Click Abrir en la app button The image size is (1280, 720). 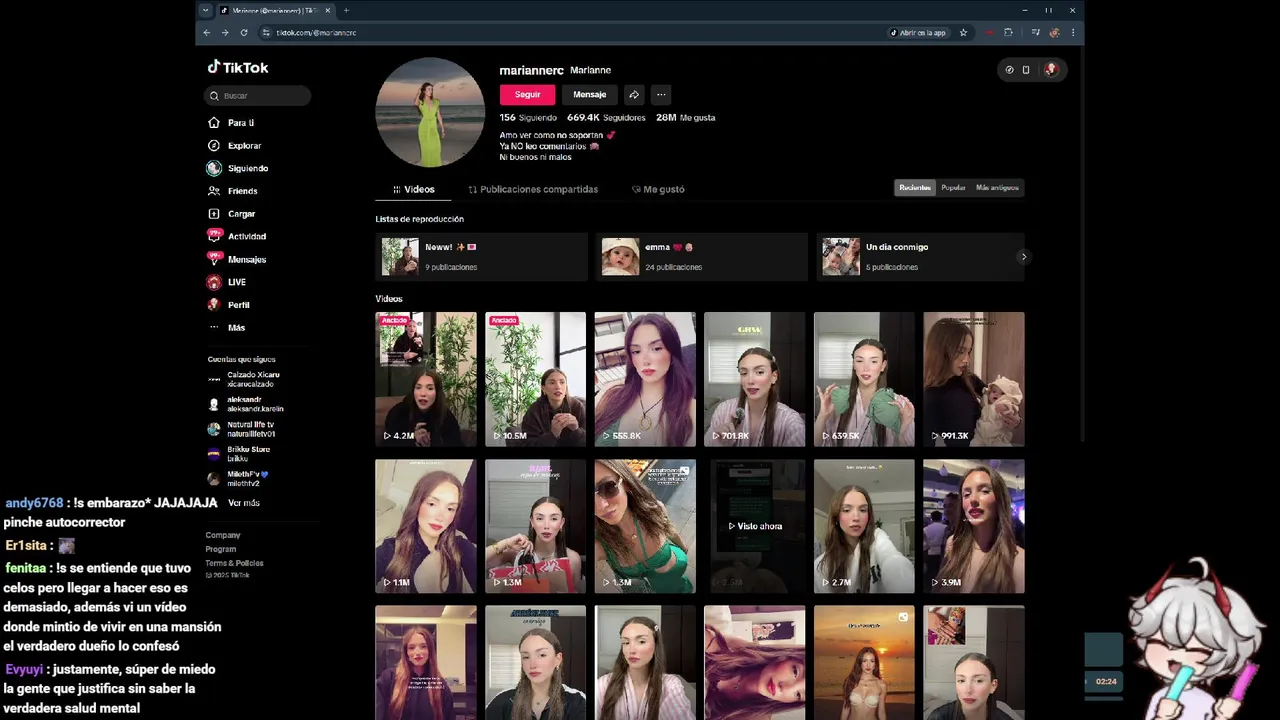[x=918, y=33]
